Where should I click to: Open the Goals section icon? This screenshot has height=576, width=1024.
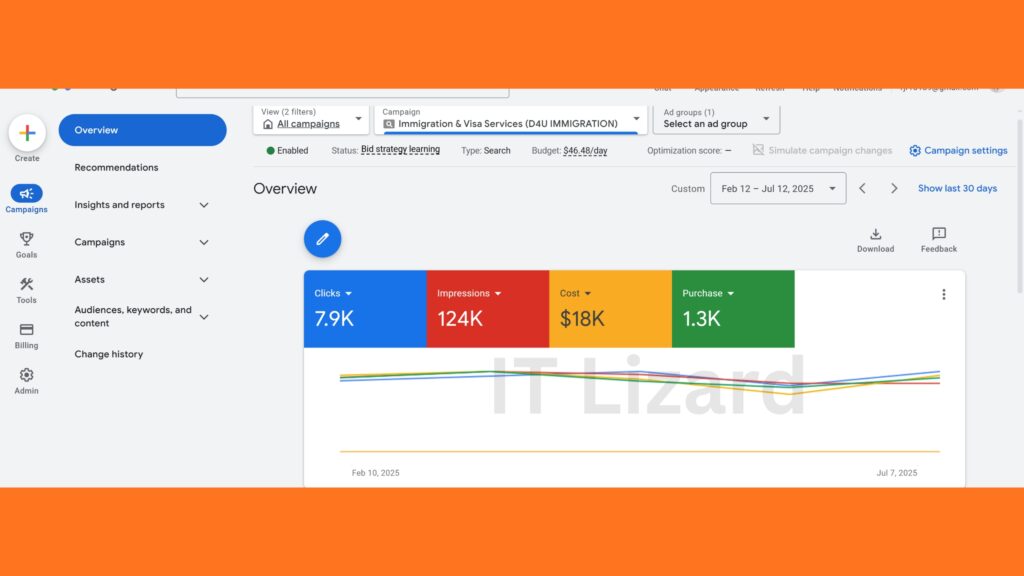pos(26,240)
